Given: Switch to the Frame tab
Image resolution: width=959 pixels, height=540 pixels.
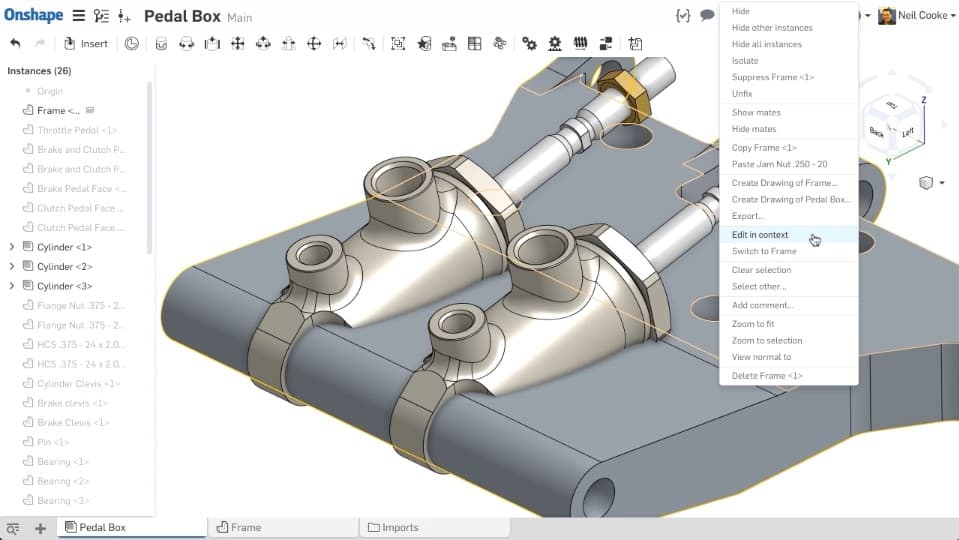Looking at the screenshot, I should 283,527.
